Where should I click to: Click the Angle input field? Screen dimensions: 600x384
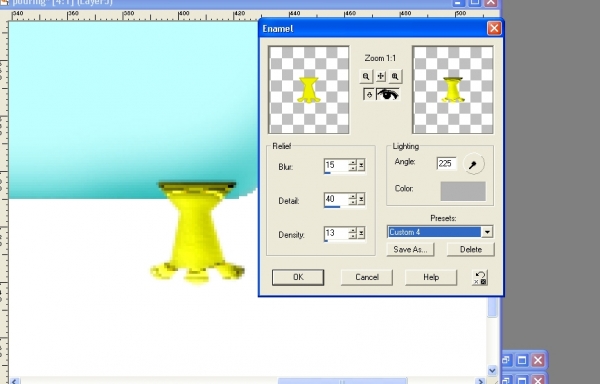click(447, 164)
